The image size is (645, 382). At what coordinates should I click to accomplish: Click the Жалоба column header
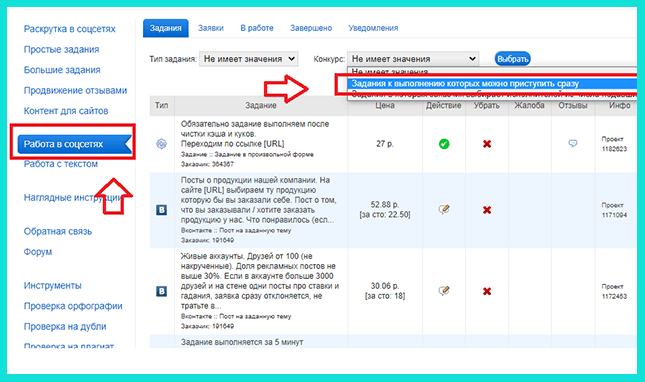529,106
